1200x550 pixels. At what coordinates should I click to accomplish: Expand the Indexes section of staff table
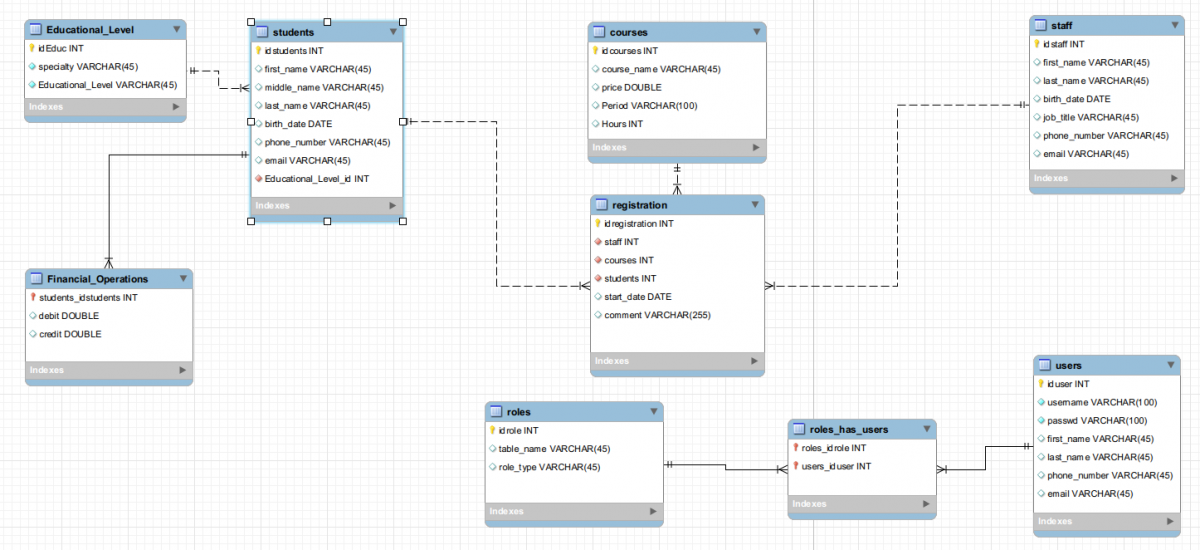1177,178
